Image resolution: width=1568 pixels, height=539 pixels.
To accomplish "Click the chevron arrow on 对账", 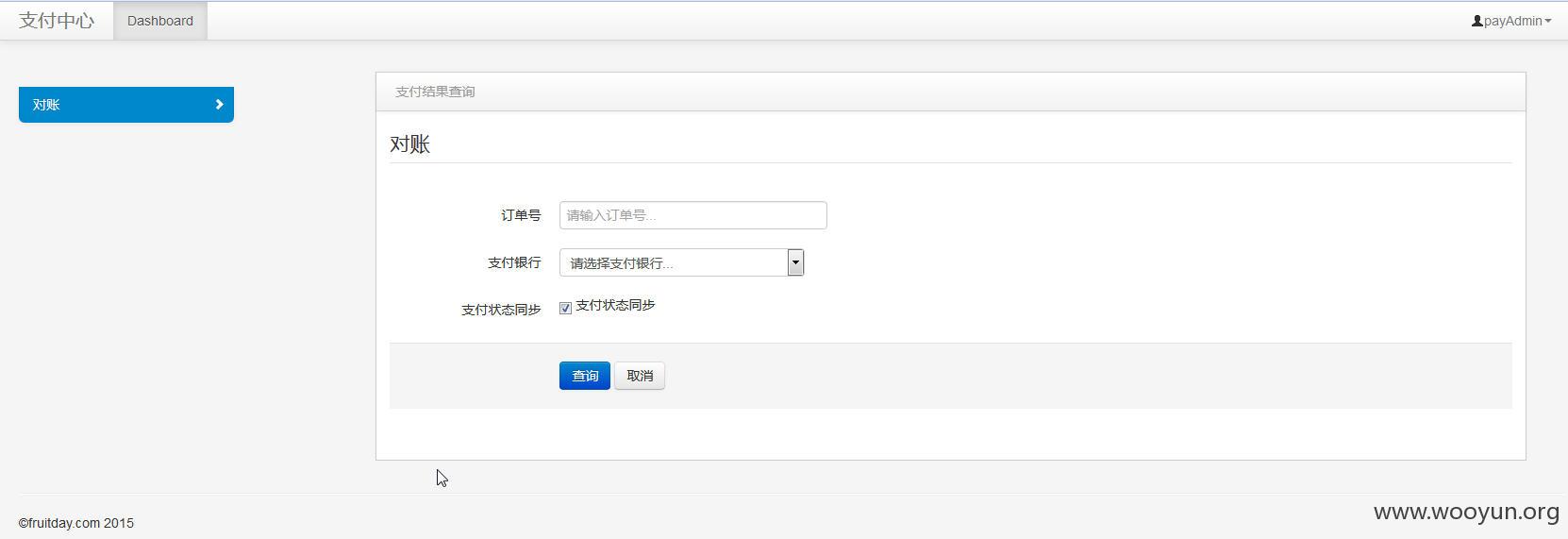I will [219, 105].
